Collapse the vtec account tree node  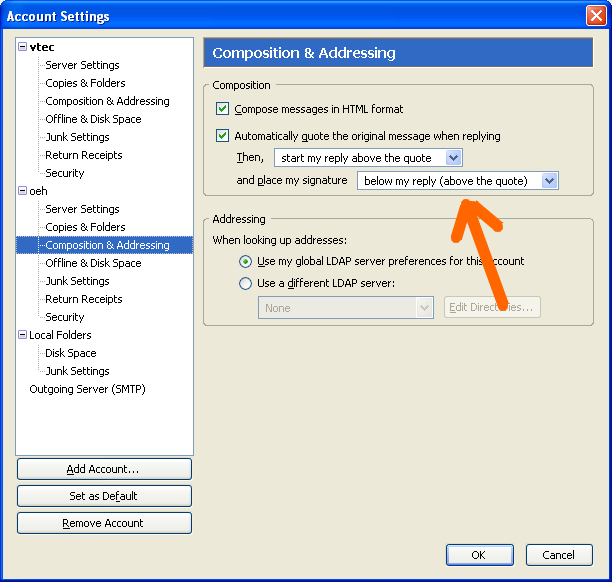23,47
